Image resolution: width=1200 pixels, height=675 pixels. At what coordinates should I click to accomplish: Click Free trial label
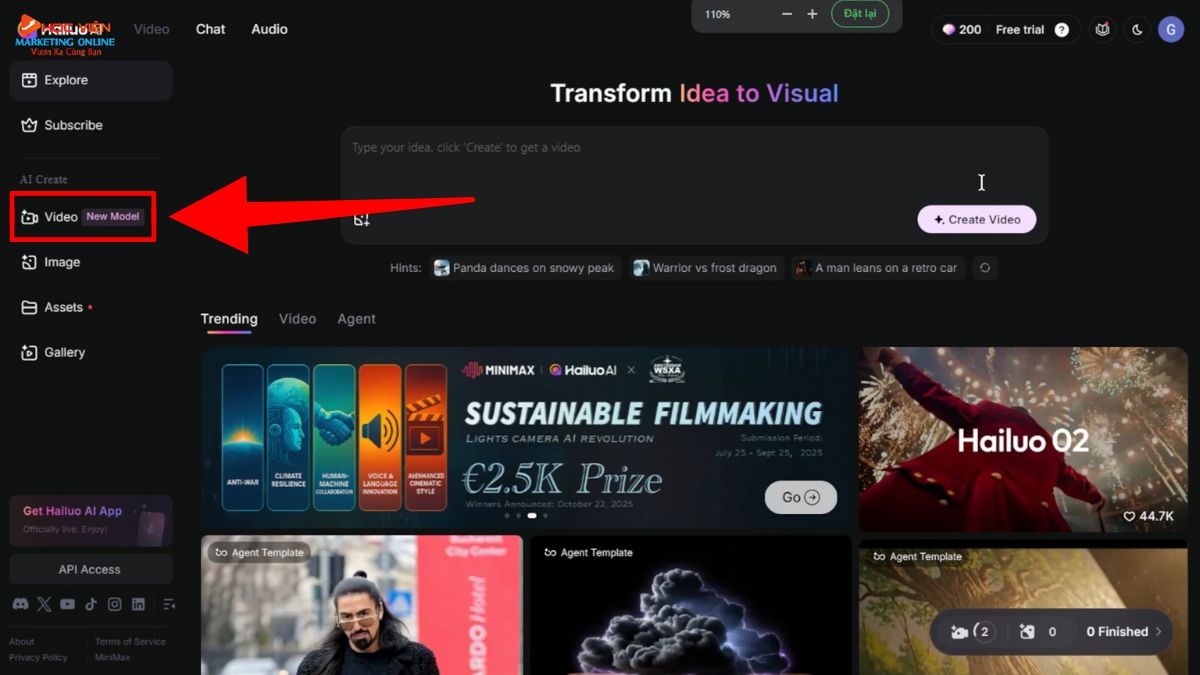1020,30
